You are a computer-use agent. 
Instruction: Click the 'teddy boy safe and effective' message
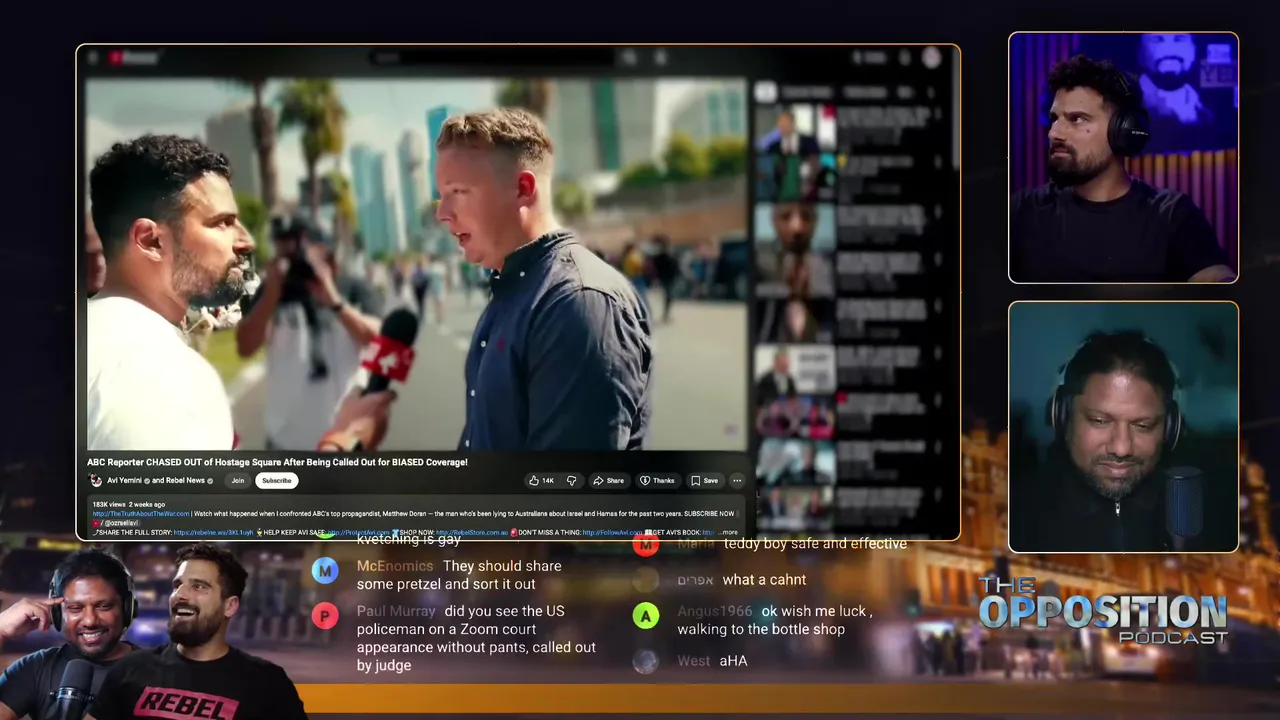[815, 544]
